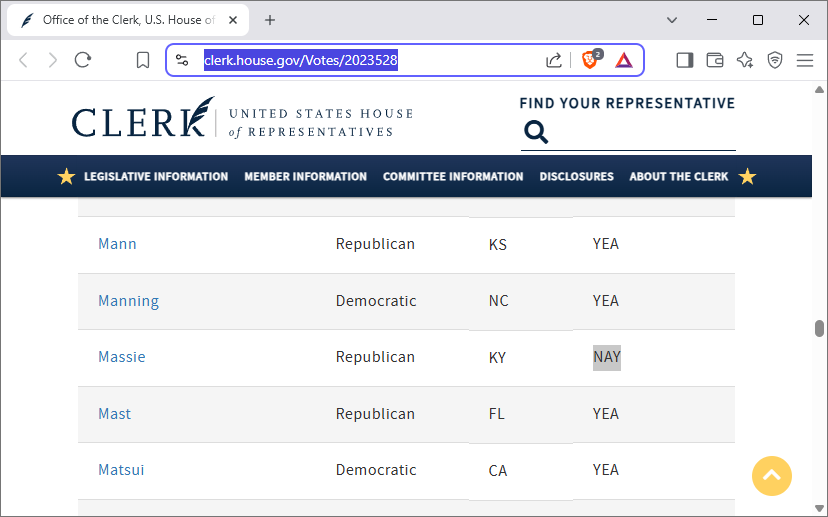Open the Manning member link

click(128, 301)
